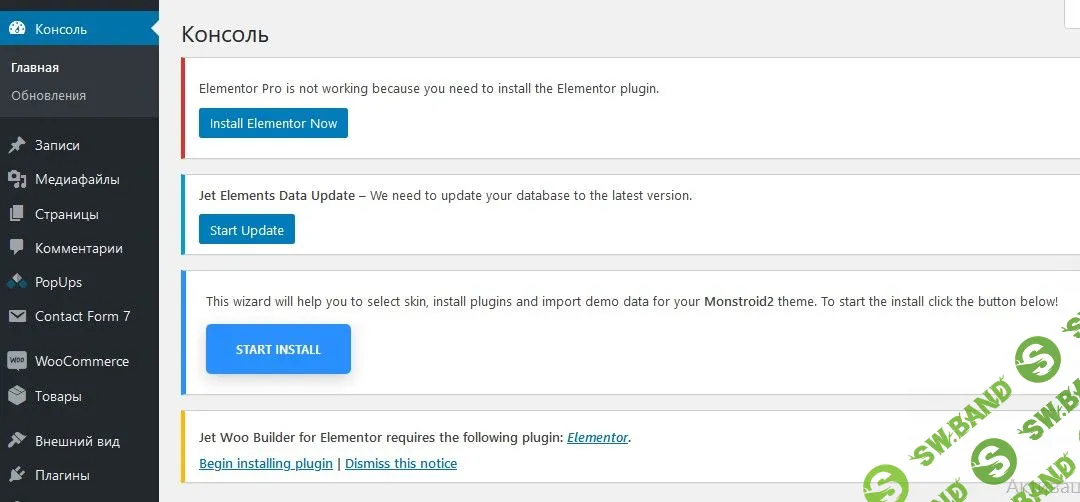Click the Записи pushpin icon
The height and width of the screenshot is (502, 1080).
(x=17, y=146)
